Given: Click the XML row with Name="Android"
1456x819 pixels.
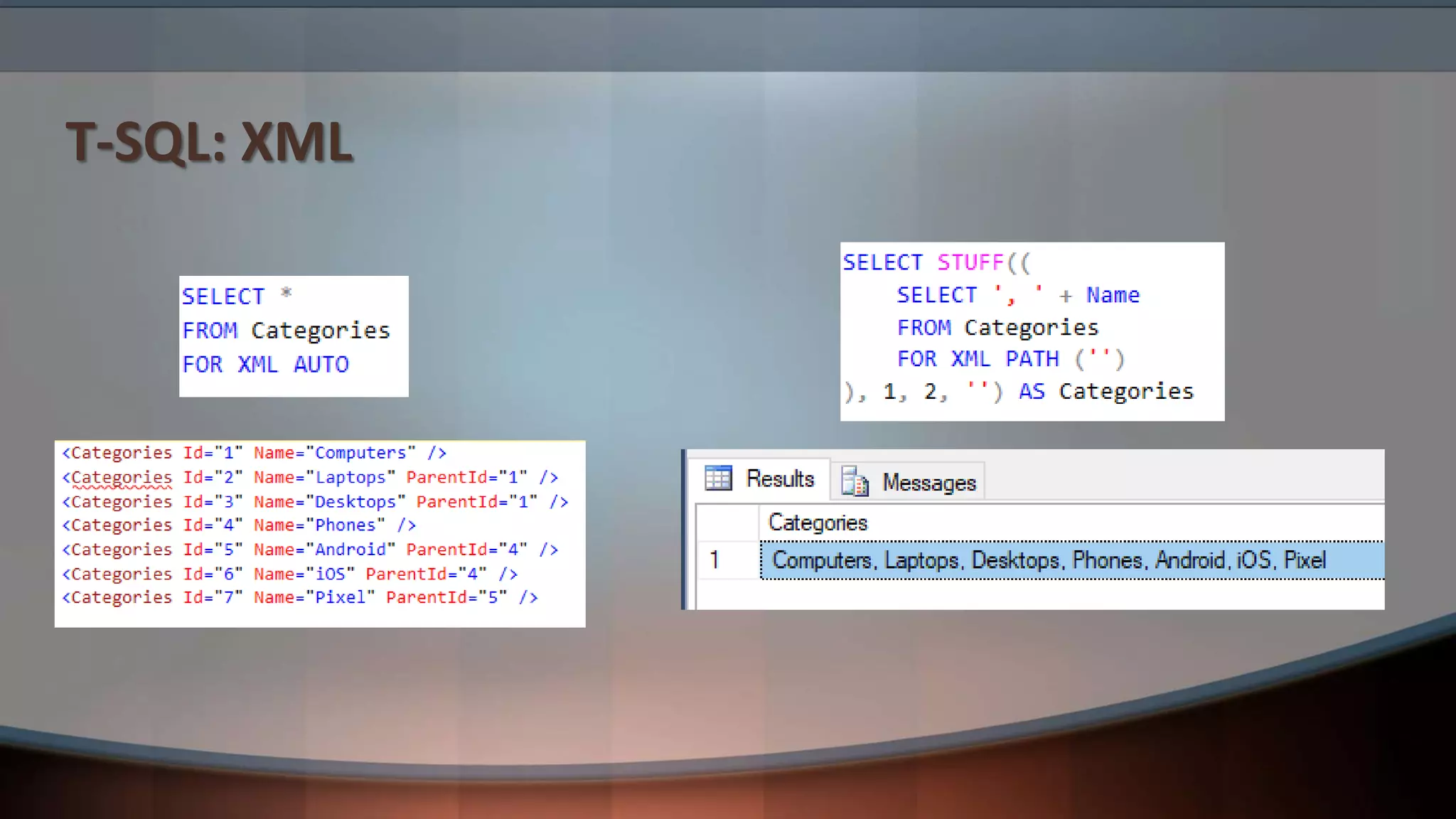Looking at the screenshot, I should (x=310, y=550).
